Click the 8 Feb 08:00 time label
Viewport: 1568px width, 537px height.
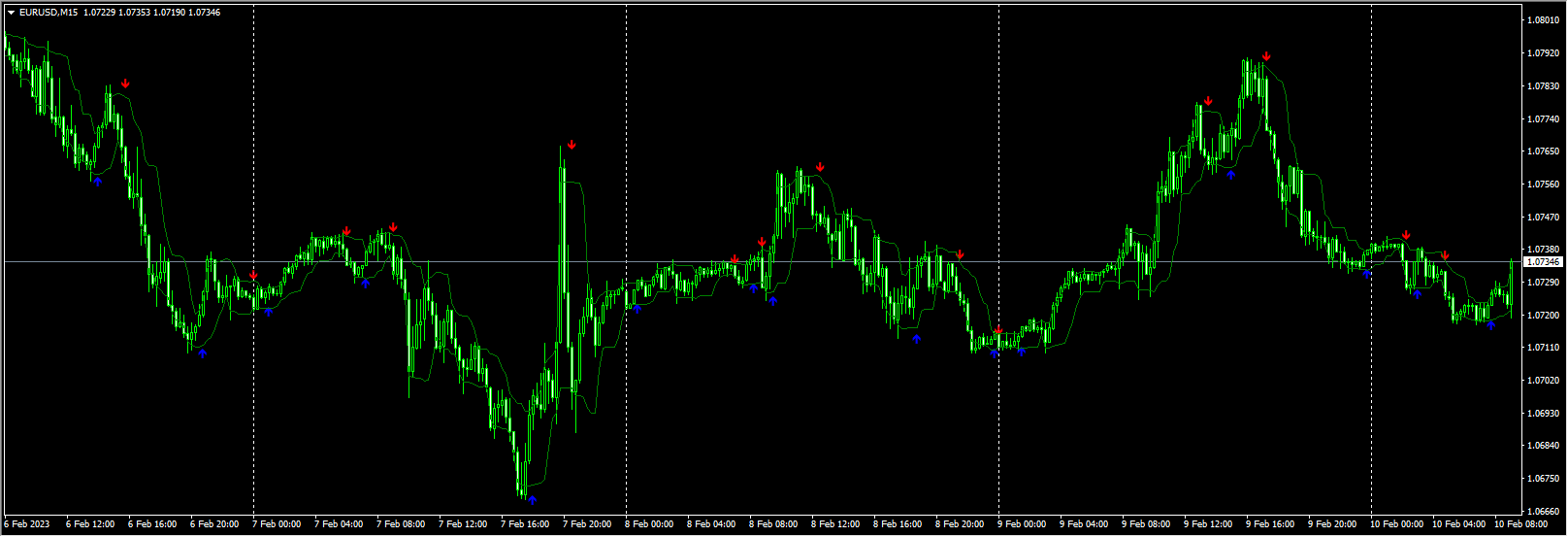[x=773, y=524]
